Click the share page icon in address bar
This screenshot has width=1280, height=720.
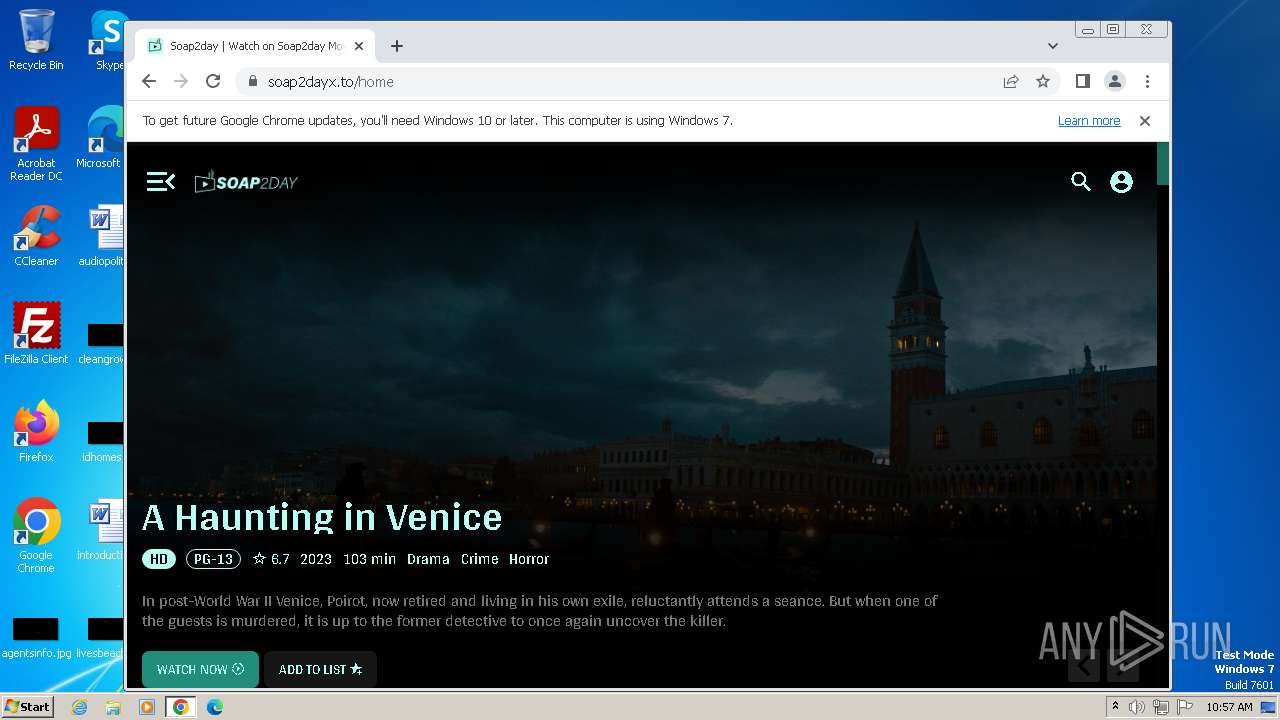point(1011,82)
